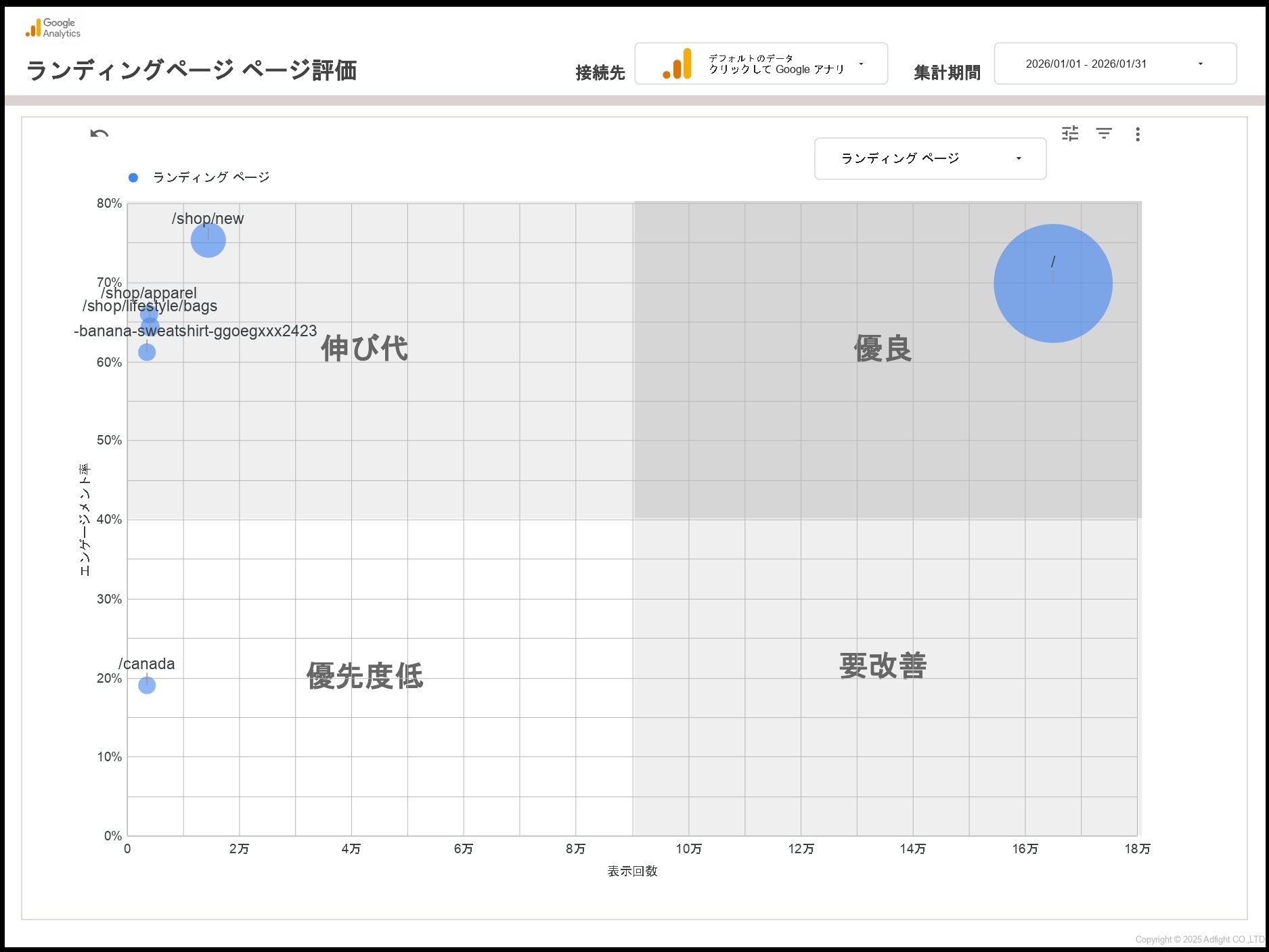Click the 優良 quadrant label
The width and height of the screenshot is (1269, 952).
[x=883, y=348]
